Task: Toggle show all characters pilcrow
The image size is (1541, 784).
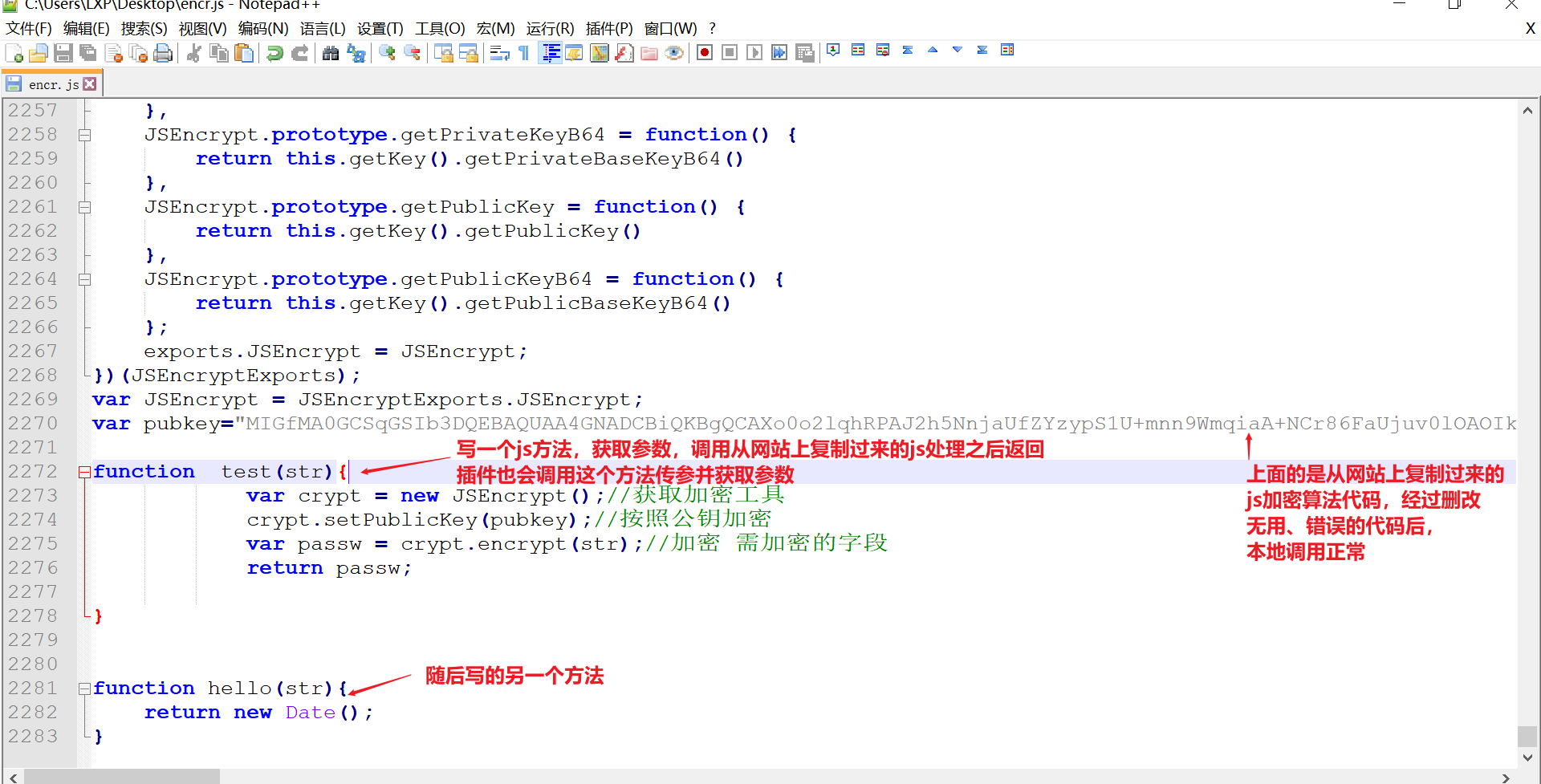Action: (x=524, y=53)
